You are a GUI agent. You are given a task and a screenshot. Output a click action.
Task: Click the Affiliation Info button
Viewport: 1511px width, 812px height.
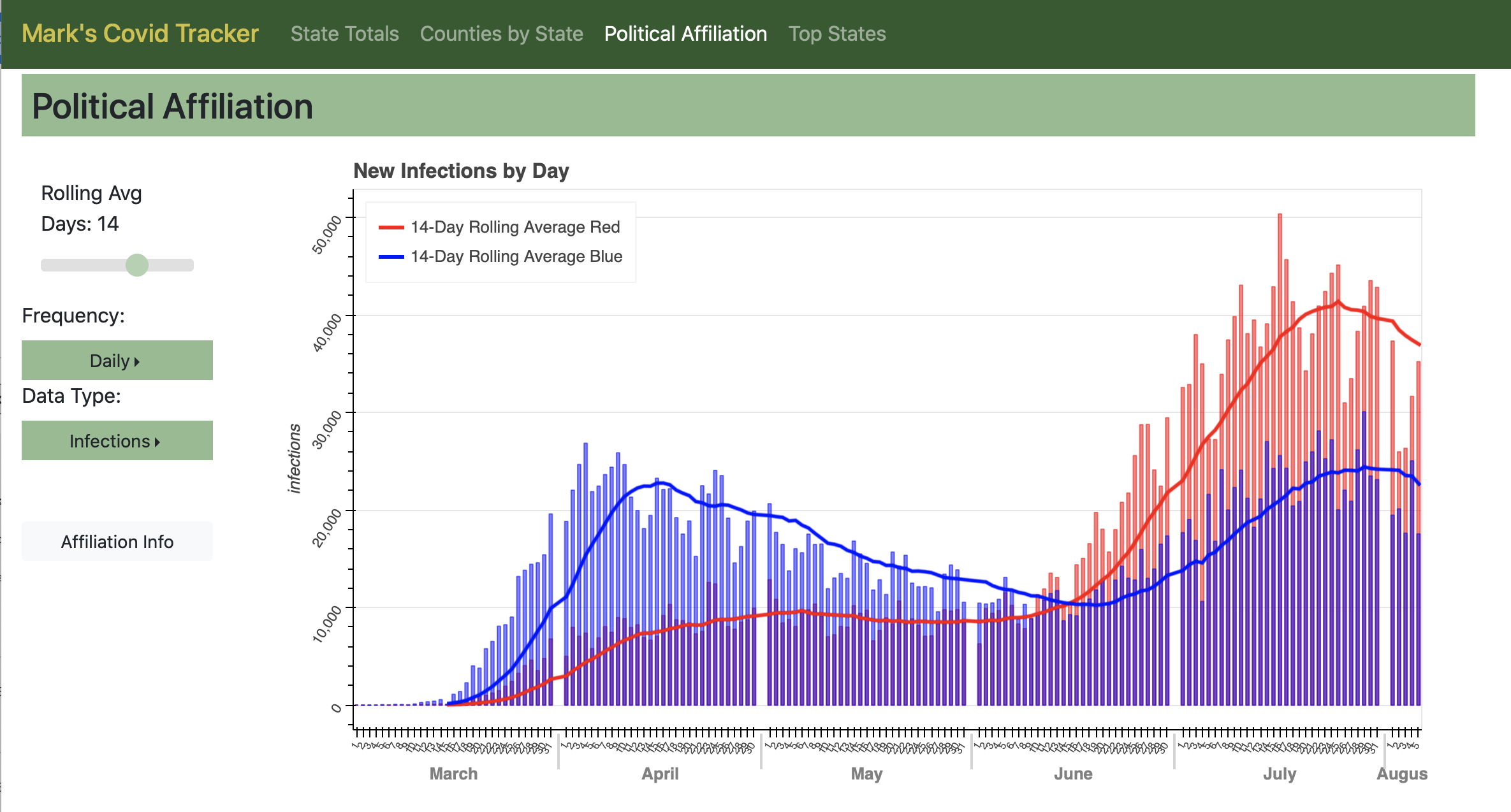pos(117,542)
